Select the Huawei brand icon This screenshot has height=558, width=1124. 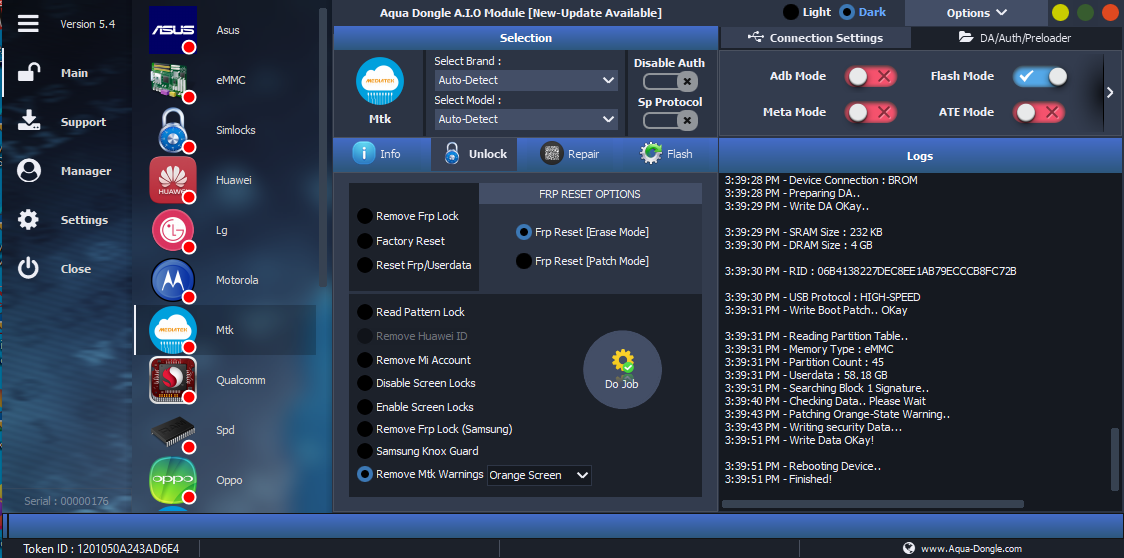tap(173, 180)
